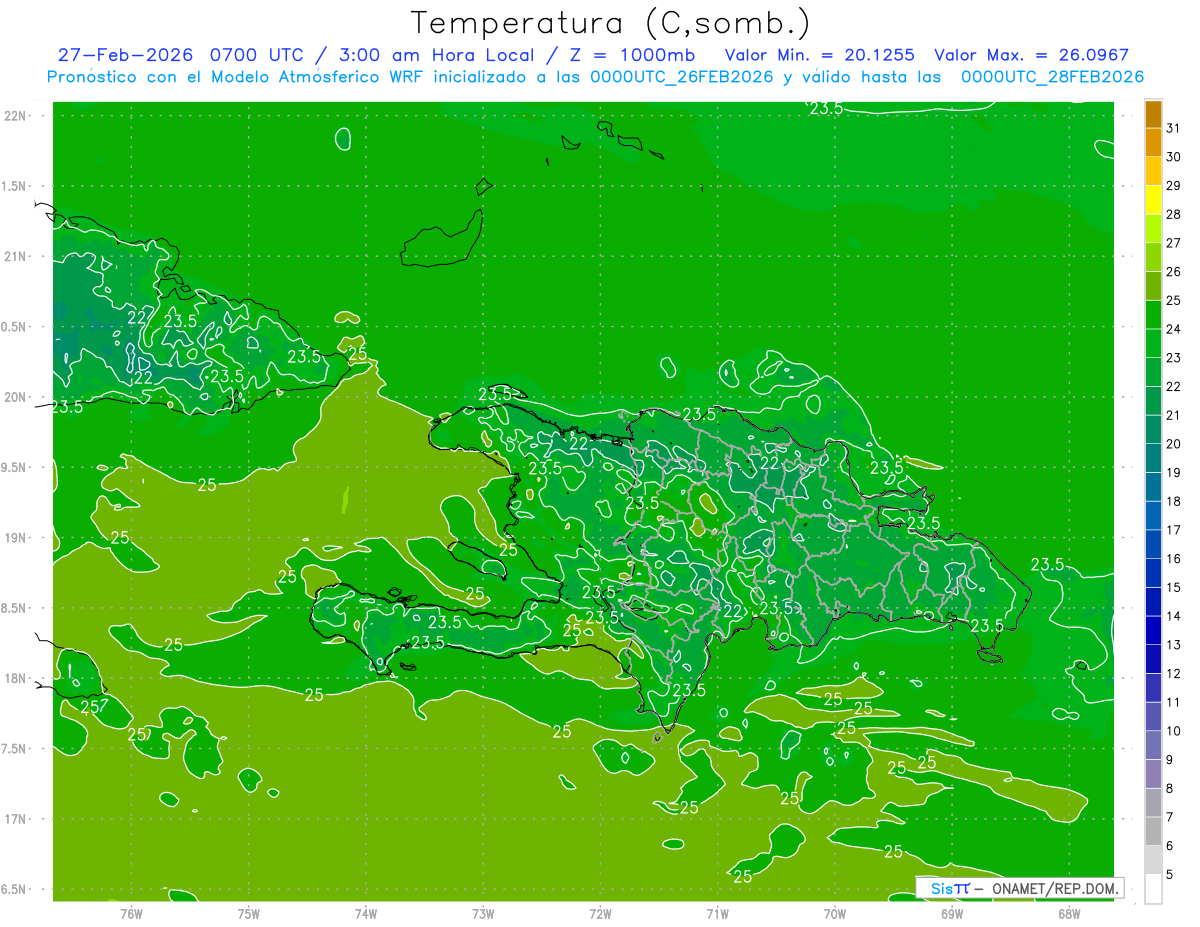Click the 69W longitude axis label
Image resolution: width=1200 pixels, height=927 pixels.
point(952,913)
